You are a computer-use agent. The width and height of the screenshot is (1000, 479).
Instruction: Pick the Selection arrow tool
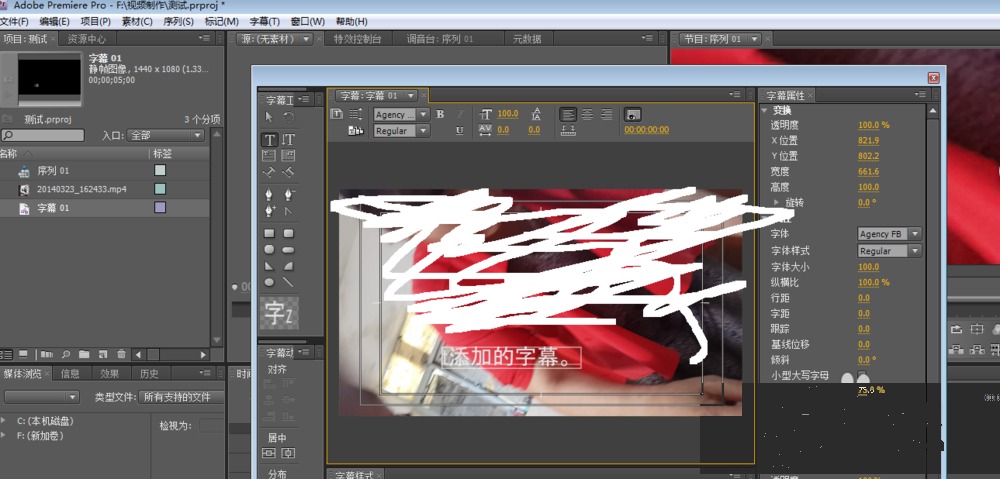pos(269,117)
